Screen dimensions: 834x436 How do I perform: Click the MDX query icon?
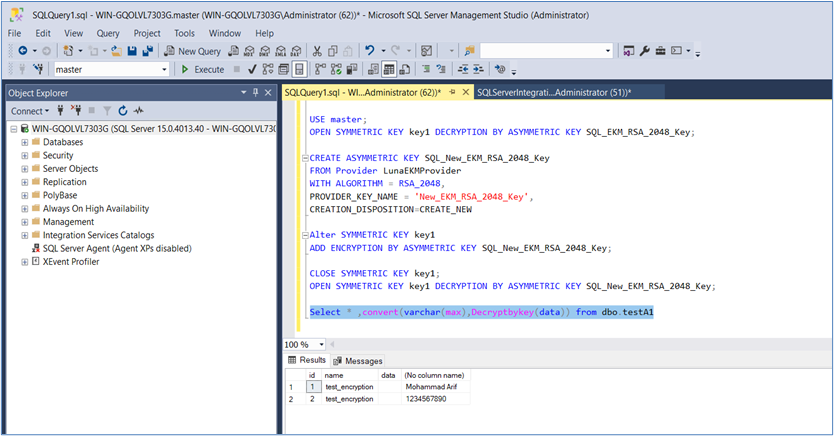click(x=249, y=51)
